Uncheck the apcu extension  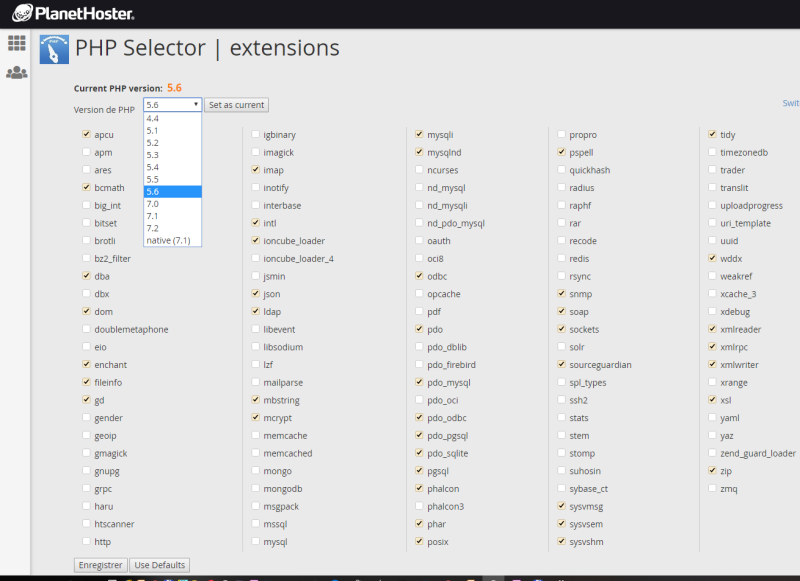click(87, 134)
